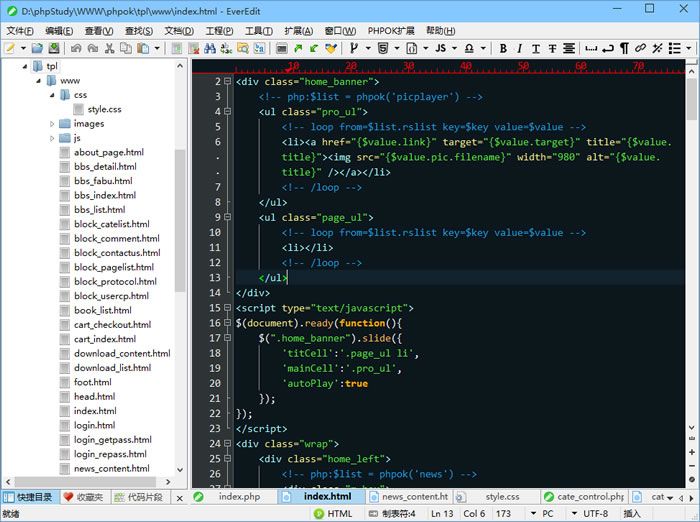This screenshot has height=522, width=700.
Task: Click the file tree vertical scrollbar
Action: (180, 220)
